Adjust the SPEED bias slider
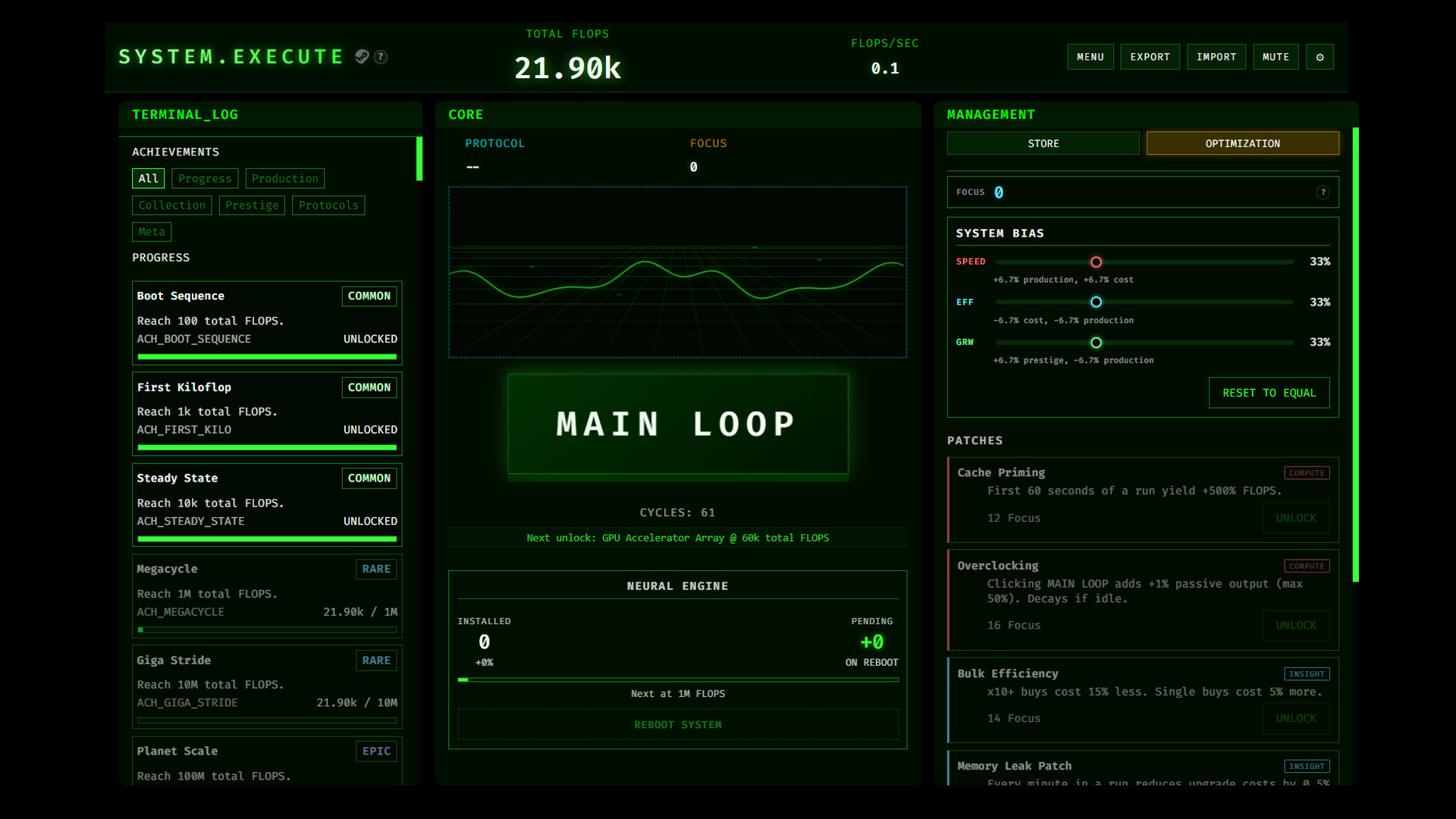 pyautogui.click(x=1096, y=262)
